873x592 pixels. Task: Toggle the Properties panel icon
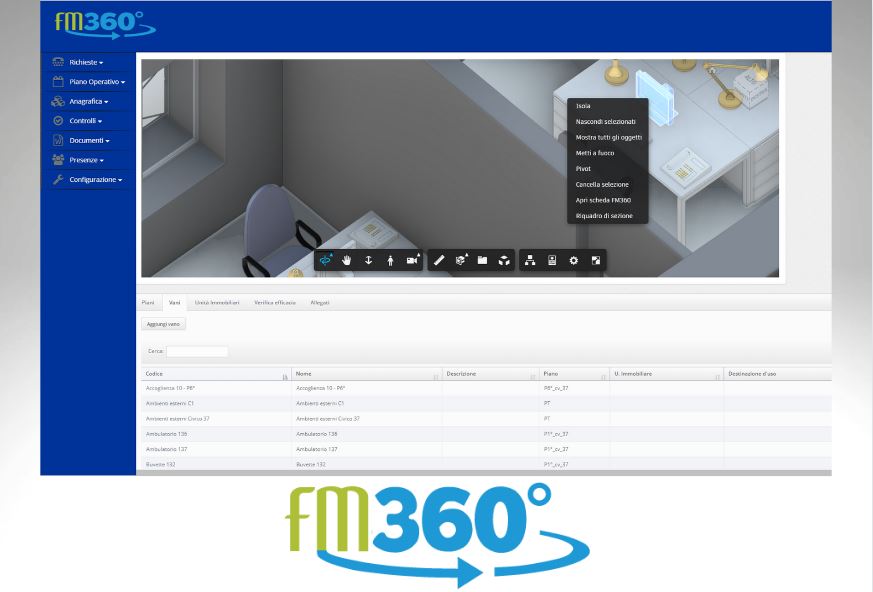tap(552, 260)
